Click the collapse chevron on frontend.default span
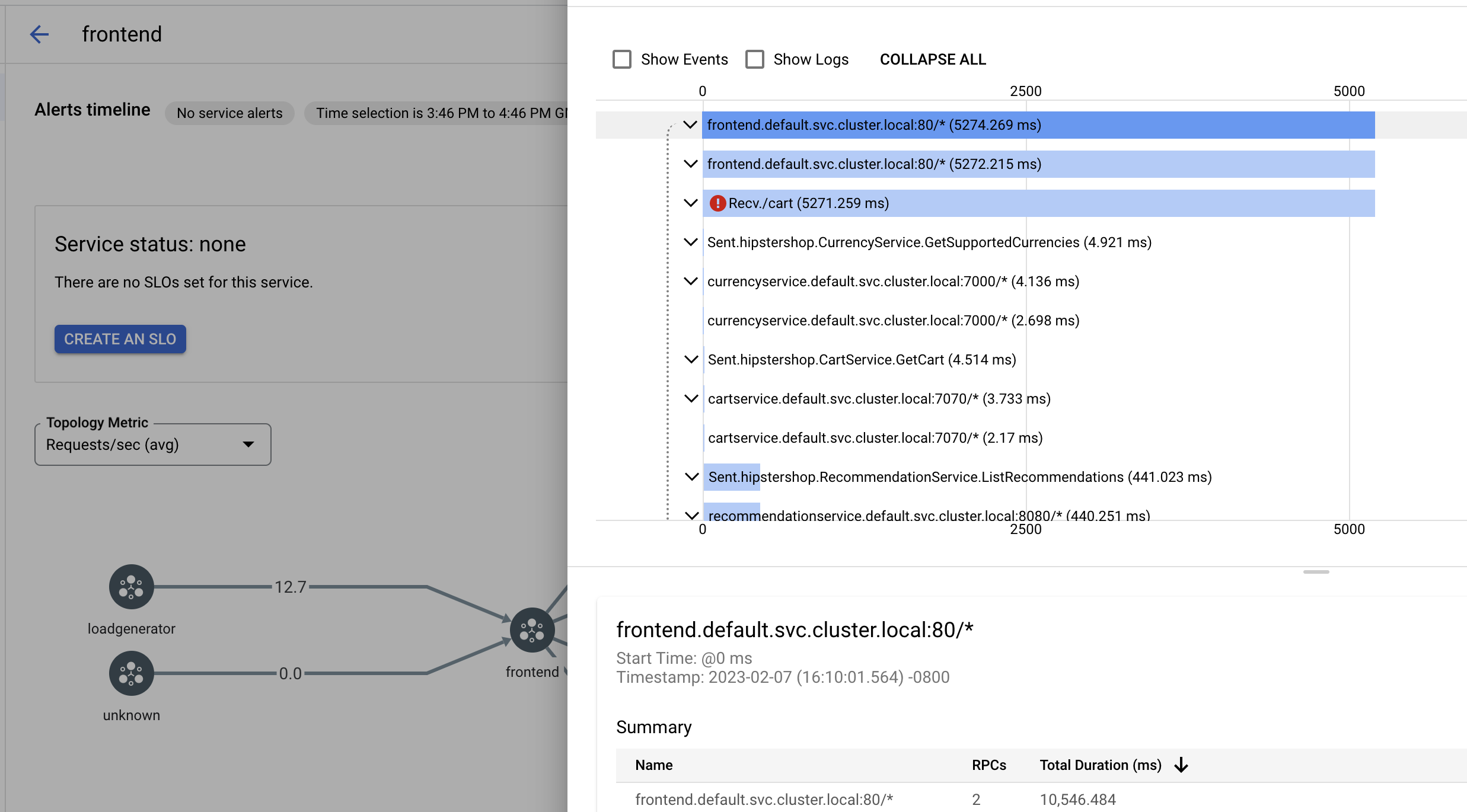This screenshot has width=1467, height=812. 690,124
